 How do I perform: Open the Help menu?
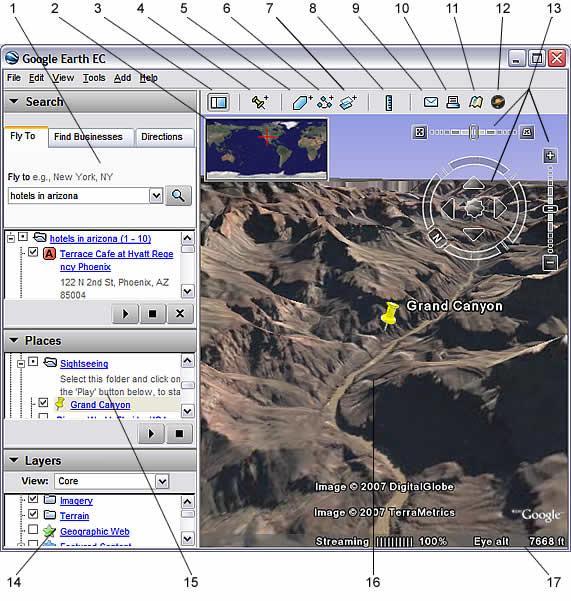[149, 78]
